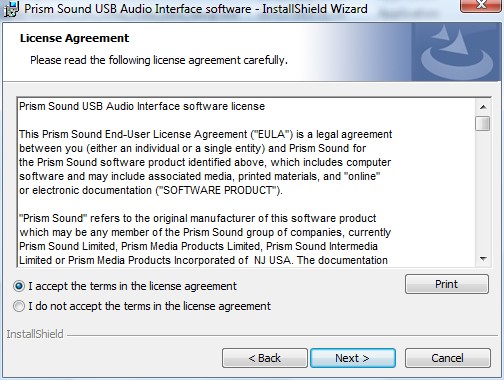The width and height of the screenshot is (504, 380).
Task: Click the EULA paragraph in the license text box
Action: click(x=205, y=162)
